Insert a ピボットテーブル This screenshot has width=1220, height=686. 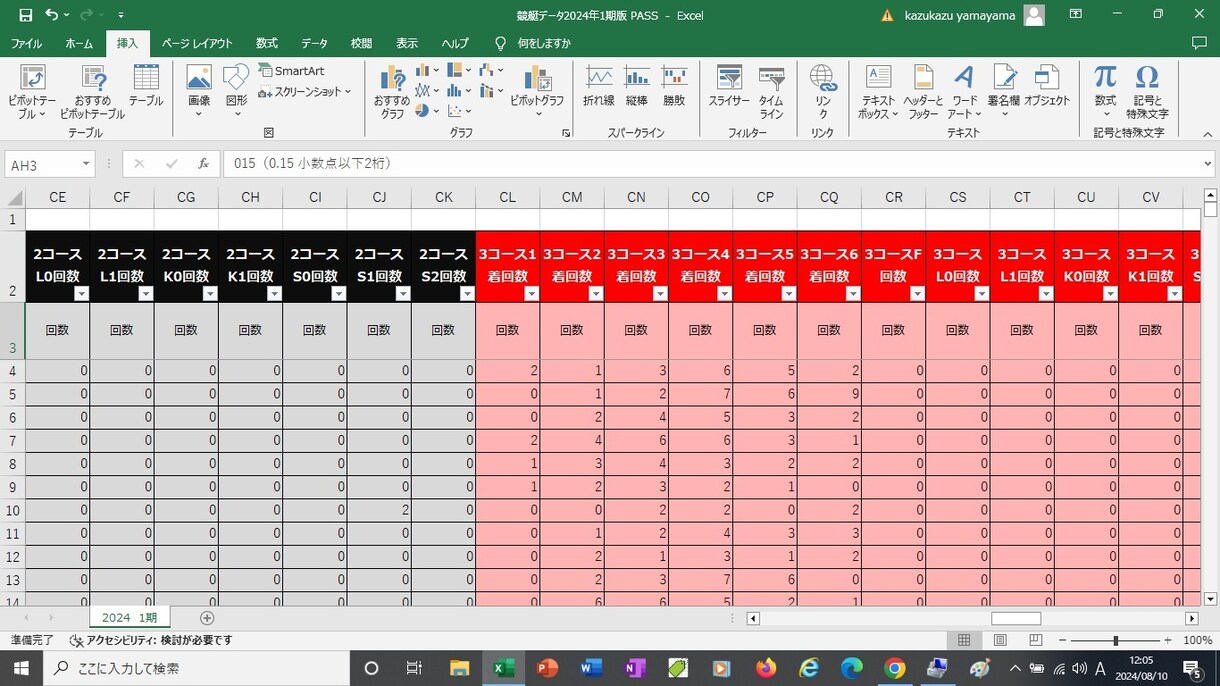[32, 92]
